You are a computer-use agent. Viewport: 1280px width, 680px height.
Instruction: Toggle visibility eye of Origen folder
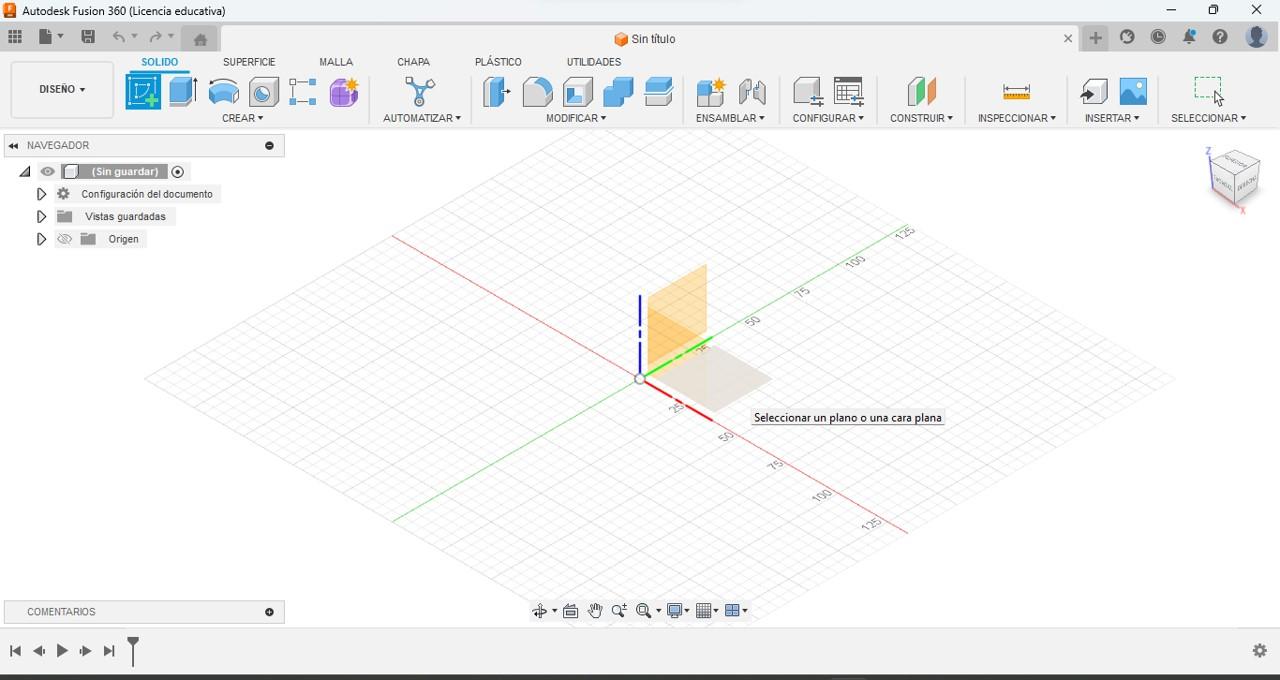point(65,239)
